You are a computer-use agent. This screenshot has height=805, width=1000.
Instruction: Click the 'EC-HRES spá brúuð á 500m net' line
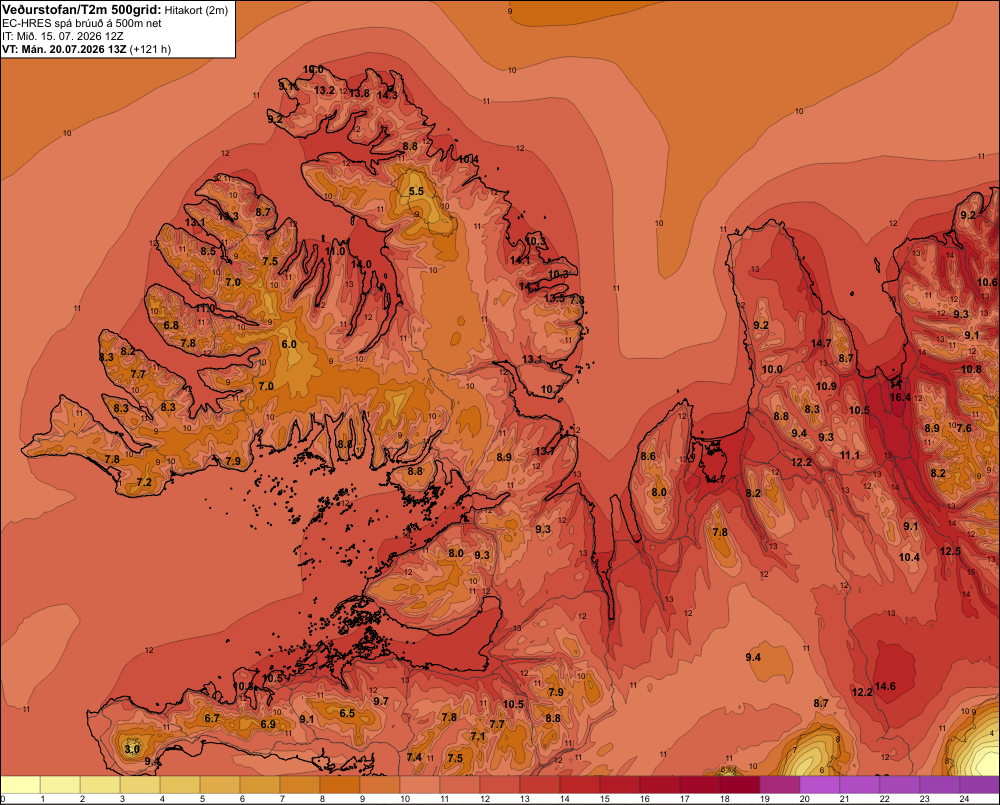pos(82,23)
